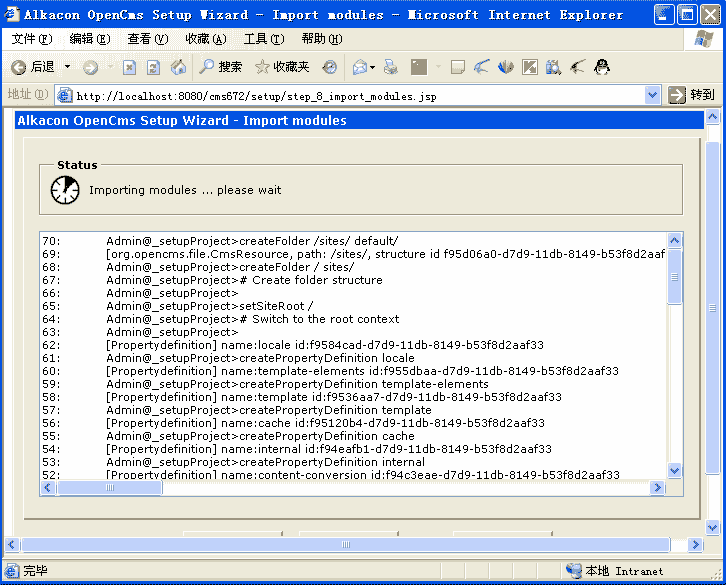Click the IE page icon in the status bar
Screen dimensions: 726x585
(x=12, y=571)
